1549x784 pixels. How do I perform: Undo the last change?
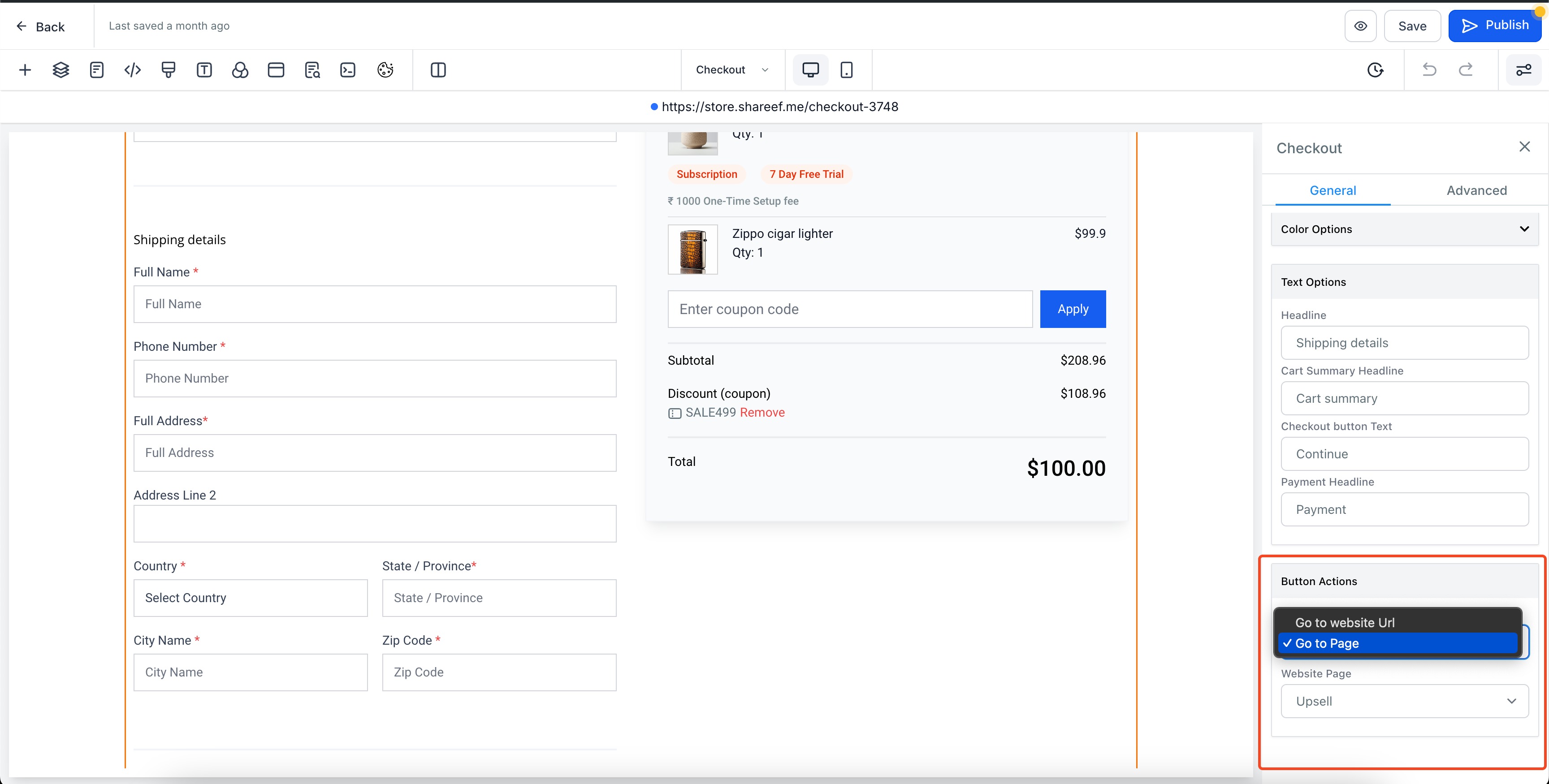[1429, 70]
